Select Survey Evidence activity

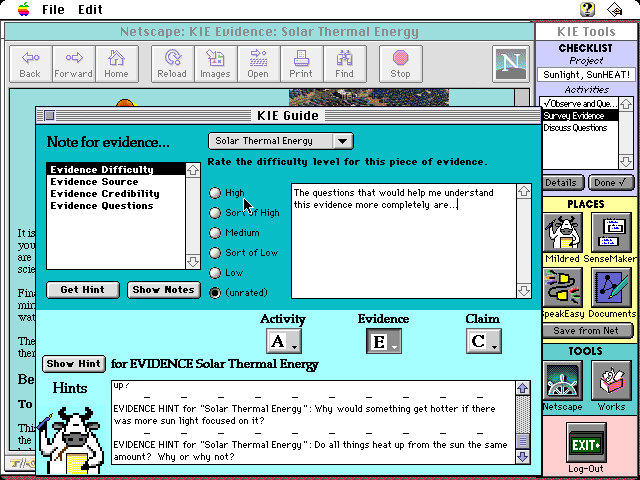[x=580, y=116]
